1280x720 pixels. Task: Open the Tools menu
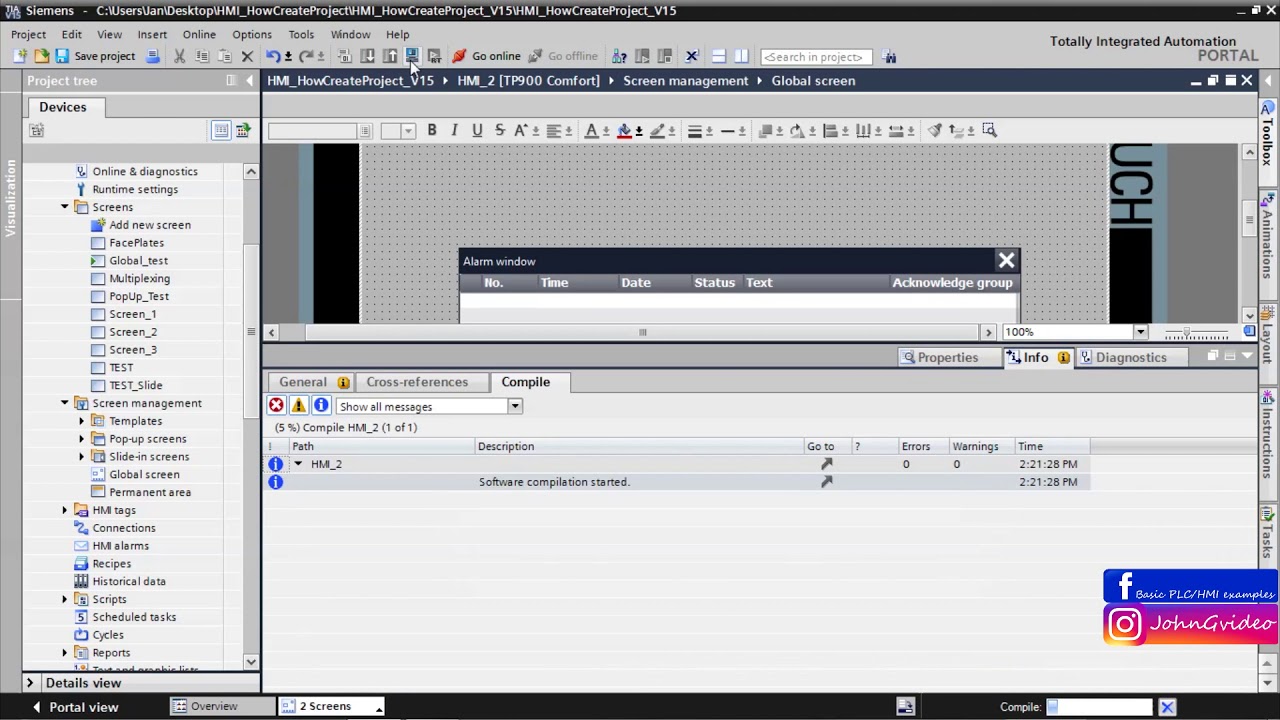point(301,34)
